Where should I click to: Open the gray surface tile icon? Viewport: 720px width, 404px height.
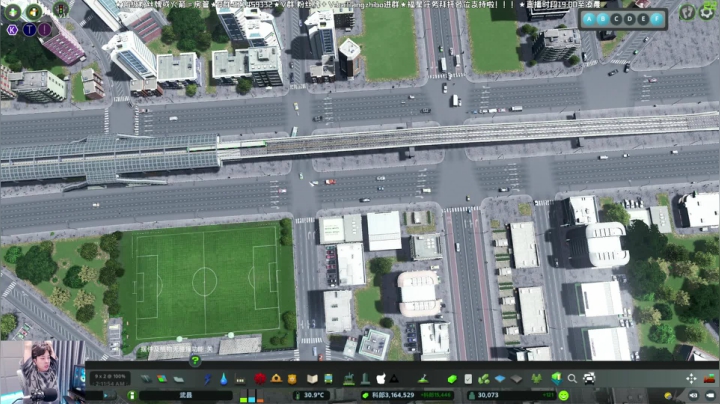517,379
